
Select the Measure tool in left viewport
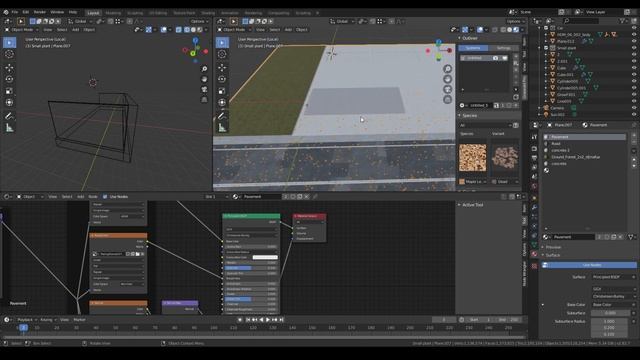click(x=9, y=128)
